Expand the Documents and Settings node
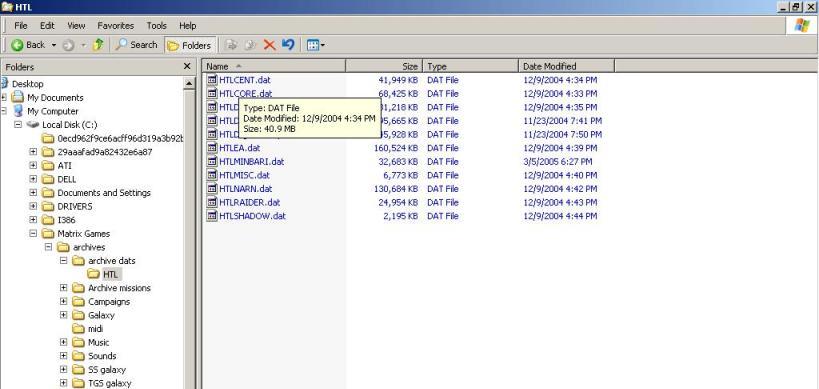The width and height of the screenshot is (819, 389). pos(33,193)
